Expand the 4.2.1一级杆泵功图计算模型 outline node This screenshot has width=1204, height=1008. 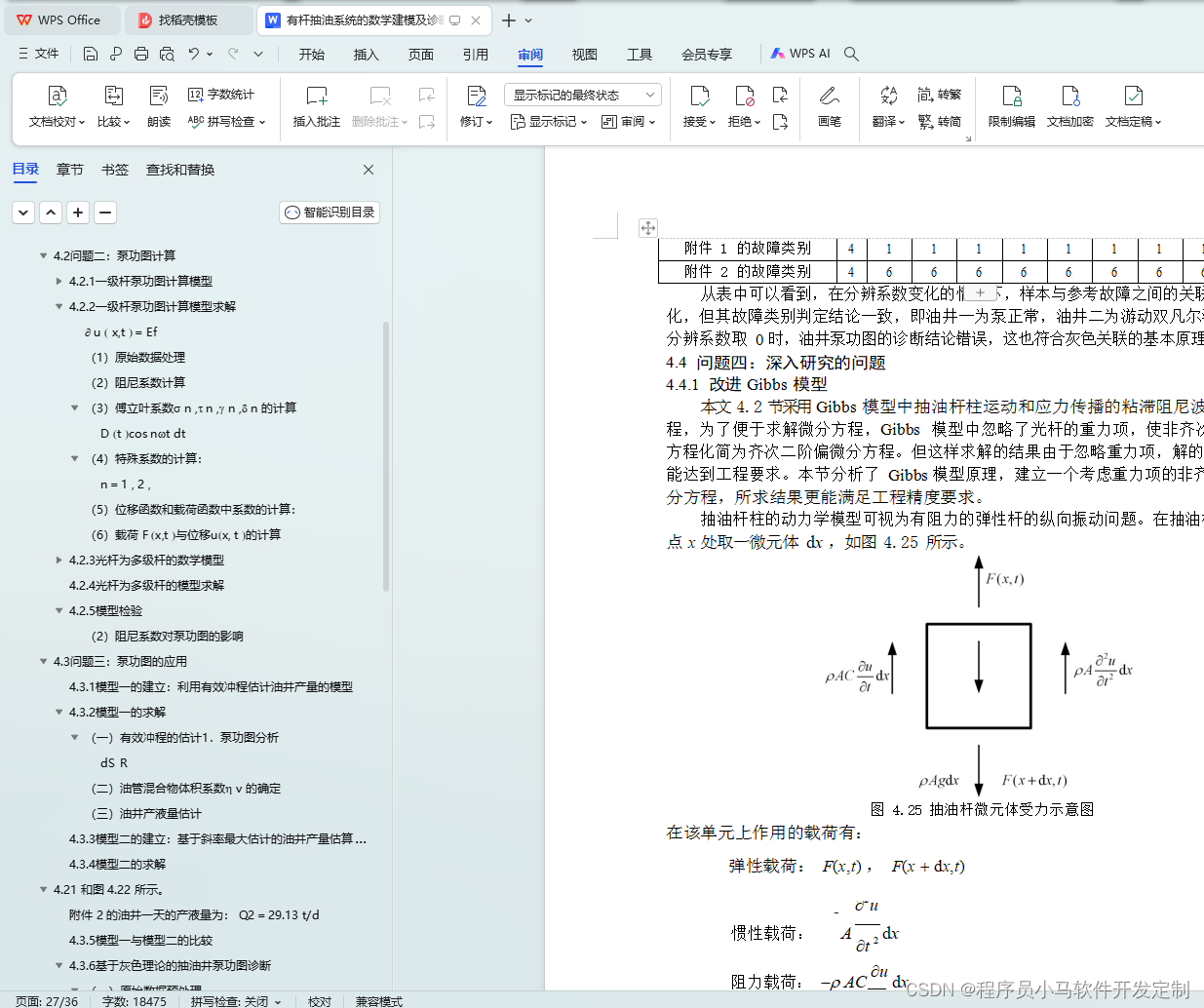pyautogui.click(x=58, y=282)
